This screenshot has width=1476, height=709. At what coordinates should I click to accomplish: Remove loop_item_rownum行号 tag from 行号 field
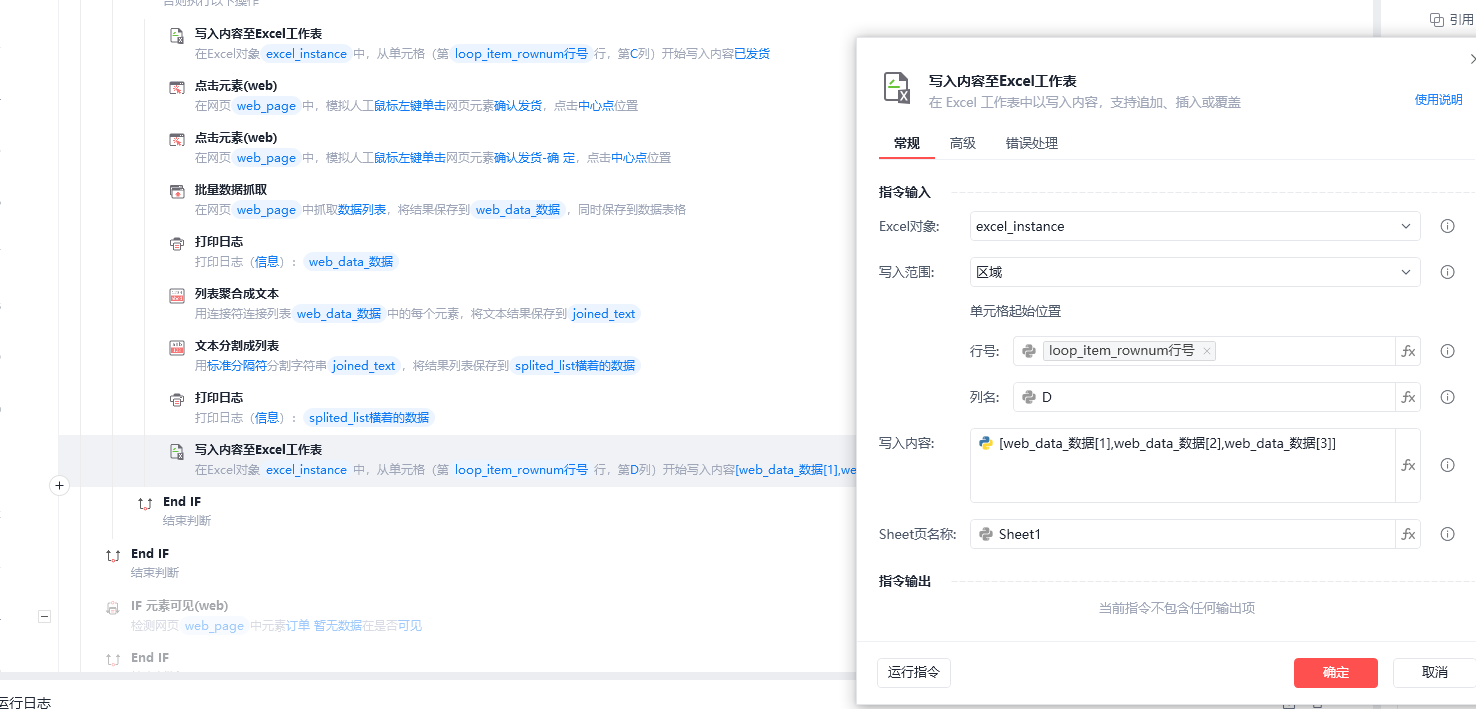[x=1207, y=351]
